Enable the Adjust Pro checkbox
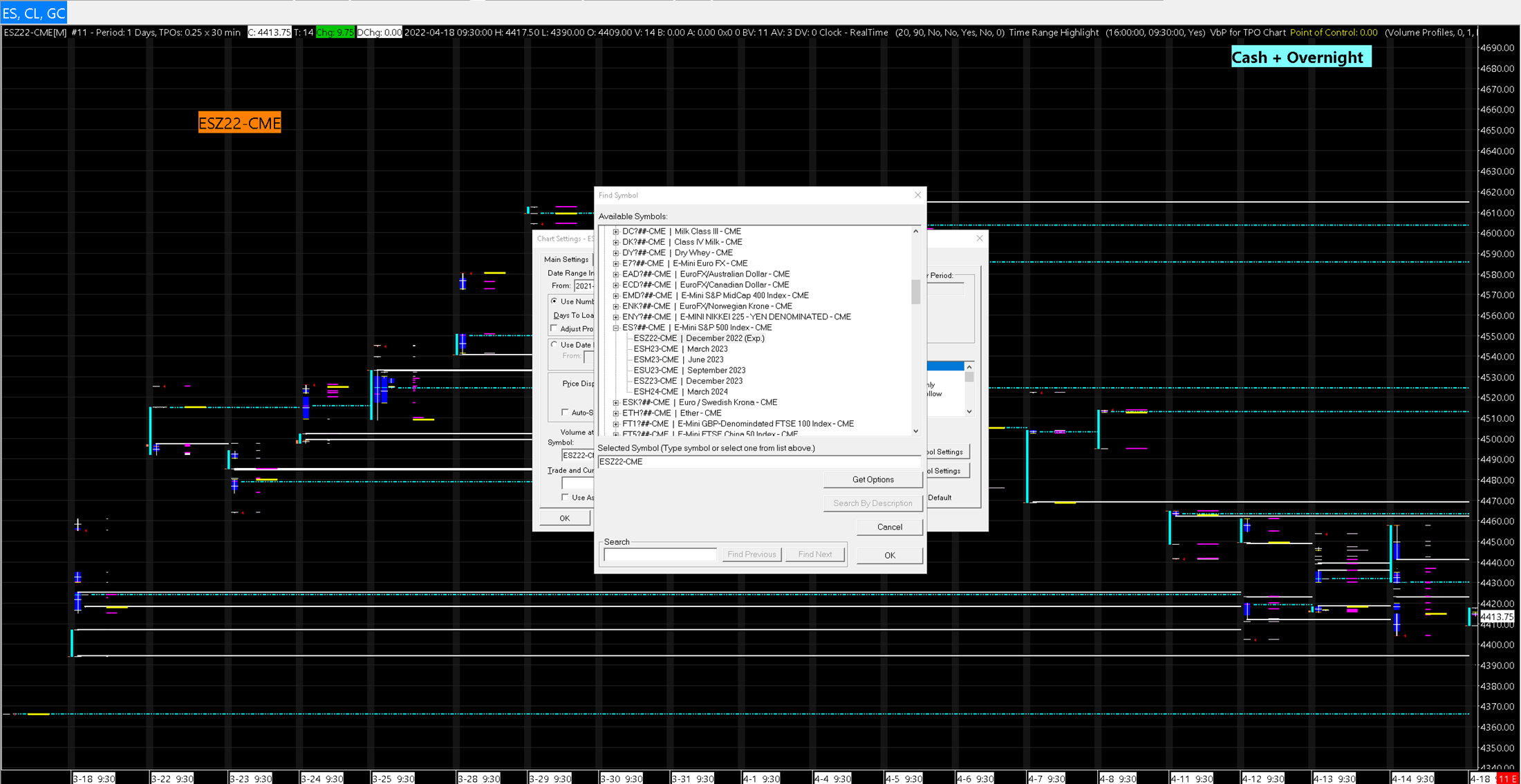The image size is (1521, 784). click(x=554, y=328)
